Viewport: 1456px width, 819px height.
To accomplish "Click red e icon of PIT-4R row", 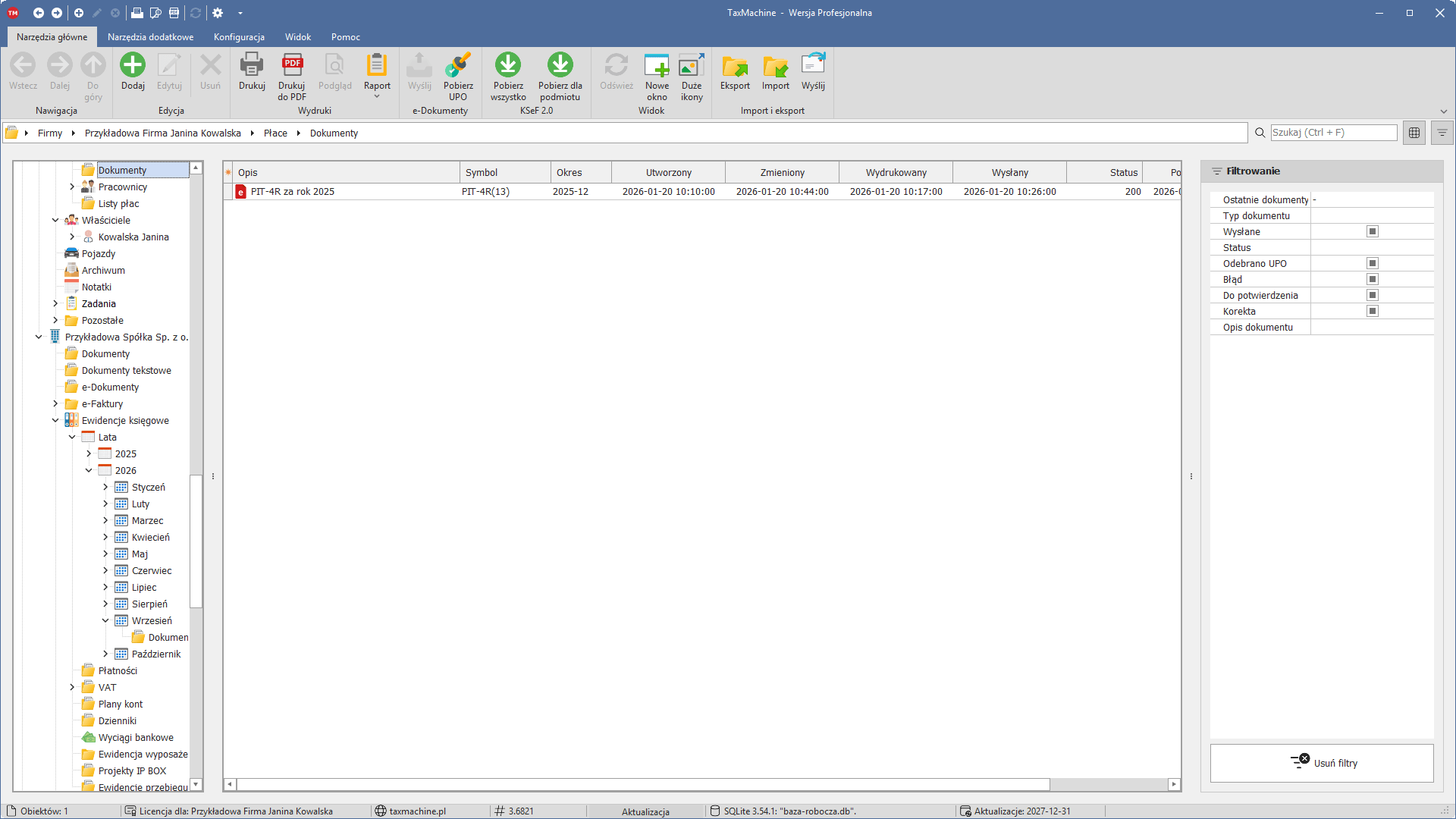I will pyautogui.click(x=241, y=192).
